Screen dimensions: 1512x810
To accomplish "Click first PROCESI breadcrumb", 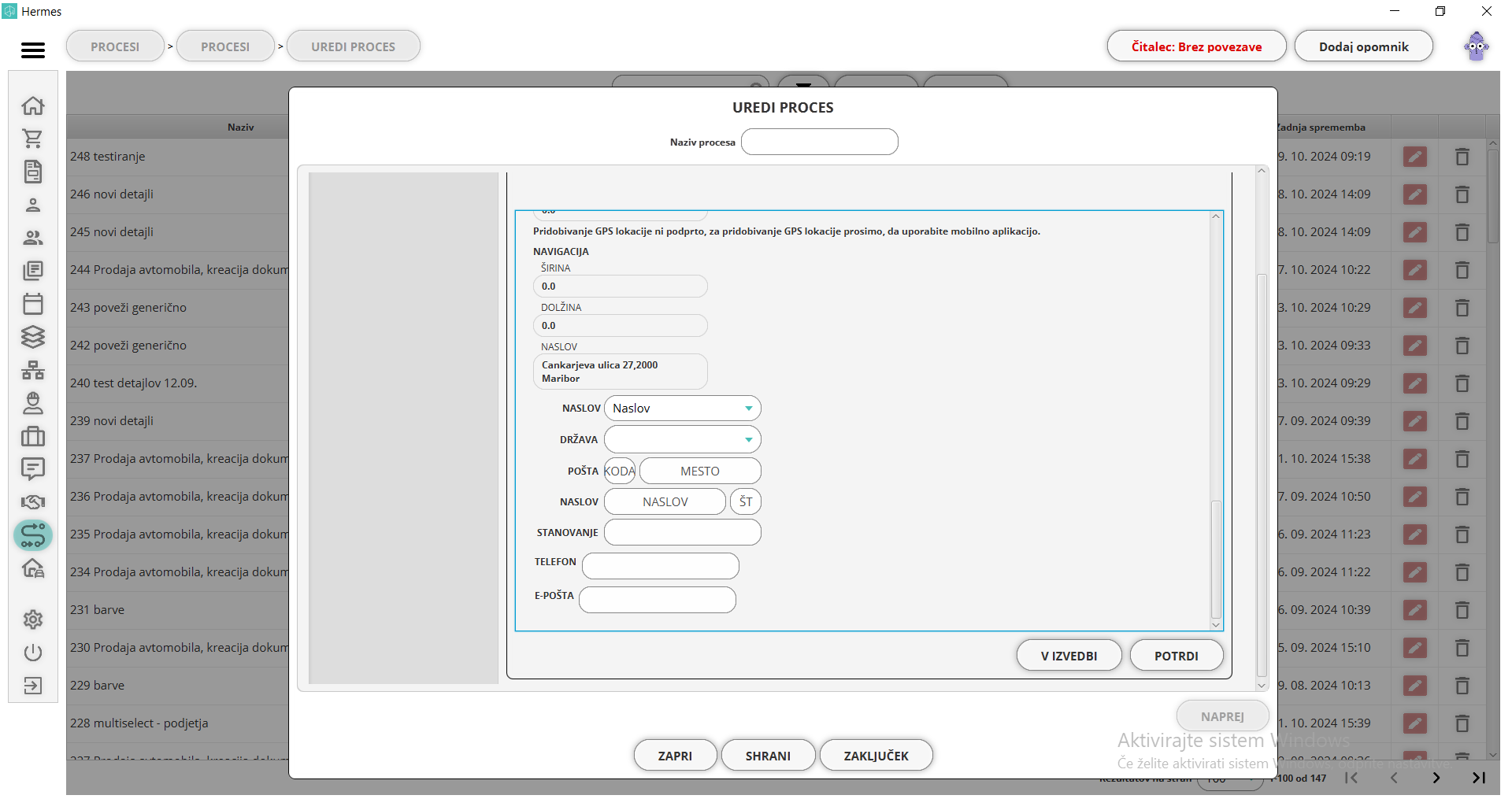I will (115, 46).
